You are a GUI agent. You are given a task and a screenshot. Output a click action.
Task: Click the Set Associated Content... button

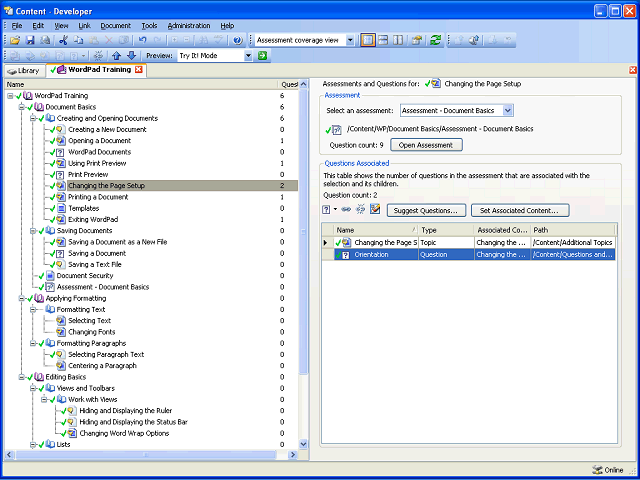(520, 211)
